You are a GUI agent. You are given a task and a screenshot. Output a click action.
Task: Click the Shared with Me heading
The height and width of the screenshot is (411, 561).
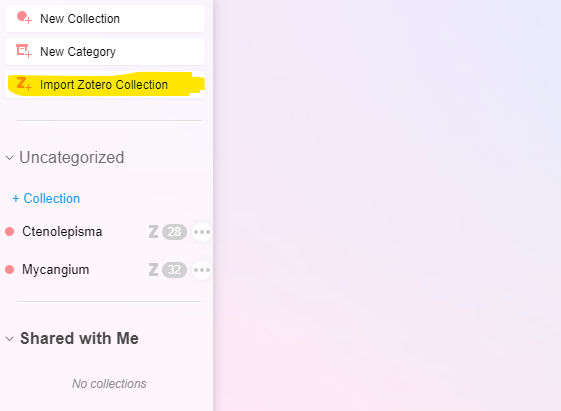point(79,338)
